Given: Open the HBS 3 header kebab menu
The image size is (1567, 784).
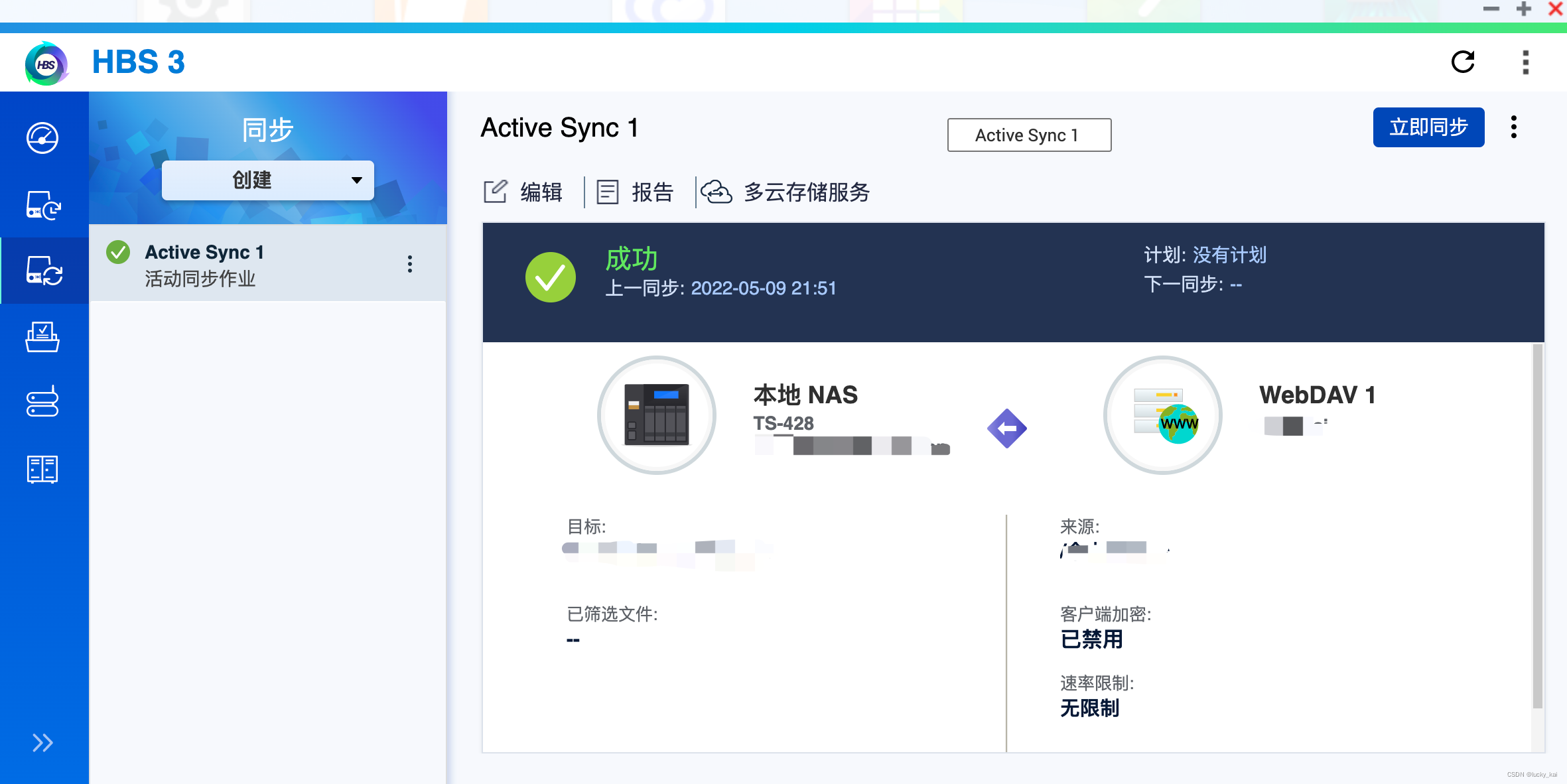Looking at the screenshot, I should tap(1525, 62).
